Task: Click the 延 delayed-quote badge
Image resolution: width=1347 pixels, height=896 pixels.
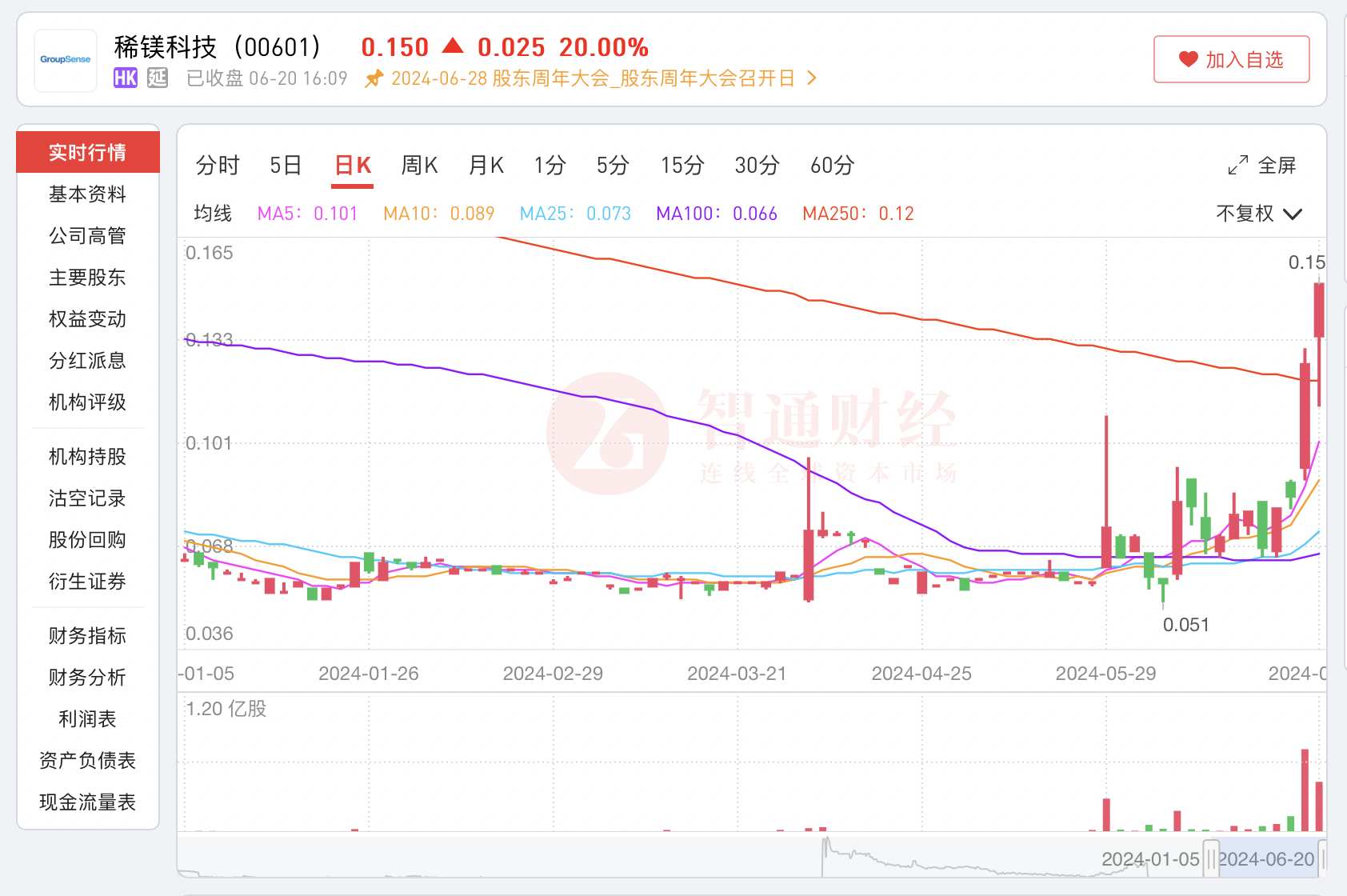Action: (158, 78)
